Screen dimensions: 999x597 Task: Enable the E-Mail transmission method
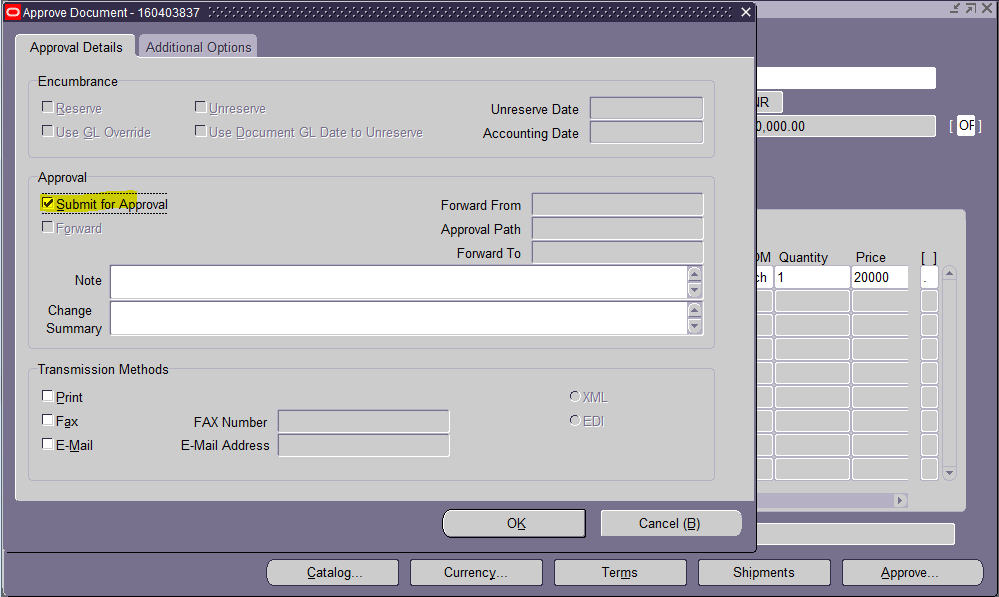pyautogui.click(x=47, y=443)
